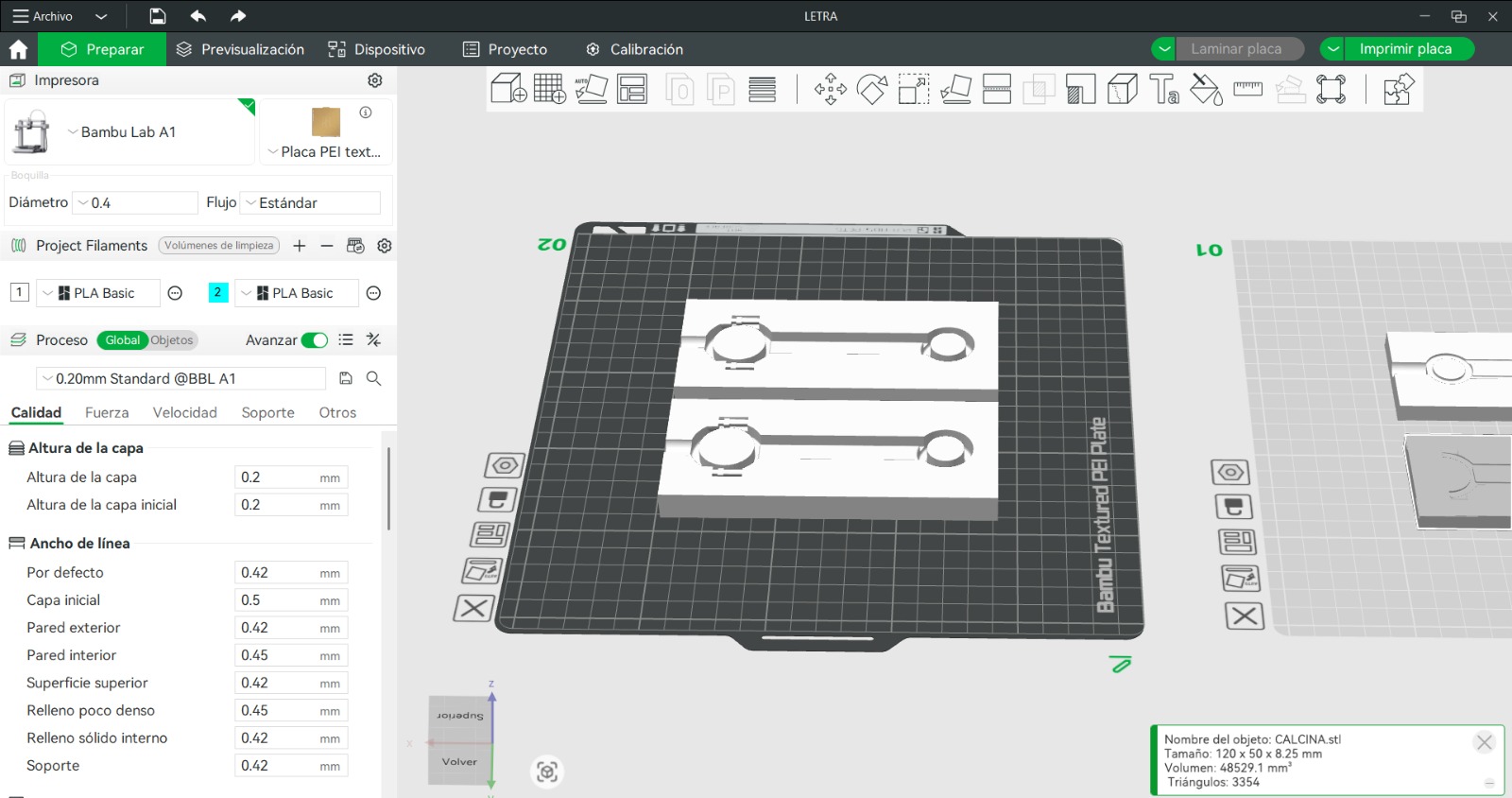
Task: Click the save icon in the title bar
Action: pyautogui.click(x=158, y=16)
